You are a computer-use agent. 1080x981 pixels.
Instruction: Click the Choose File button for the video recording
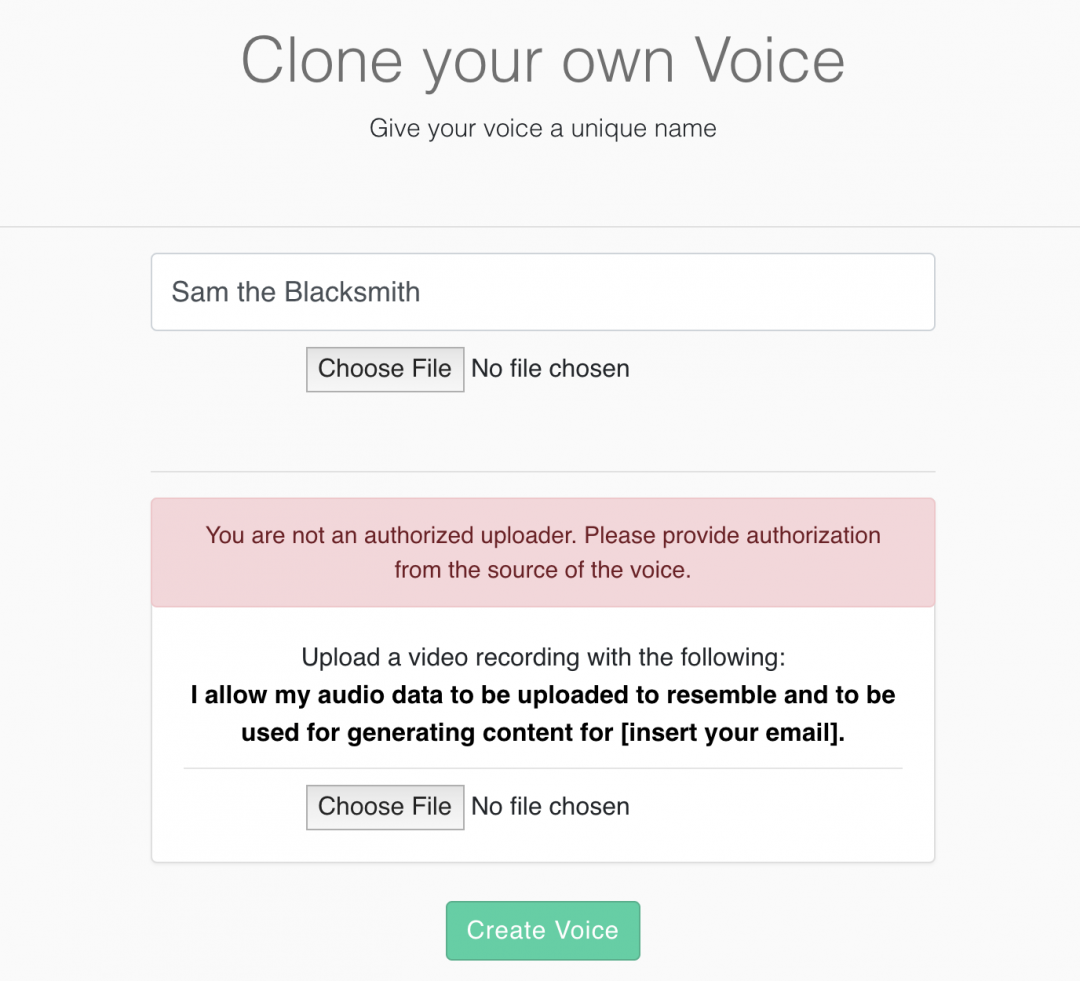tap(385, 806)
